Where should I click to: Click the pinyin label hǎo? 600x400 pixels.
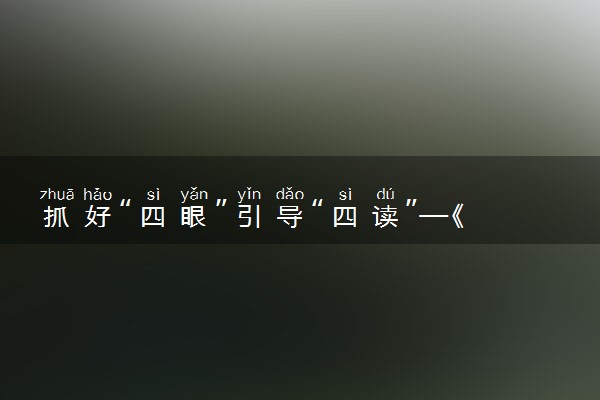click(x=98, y=194)
